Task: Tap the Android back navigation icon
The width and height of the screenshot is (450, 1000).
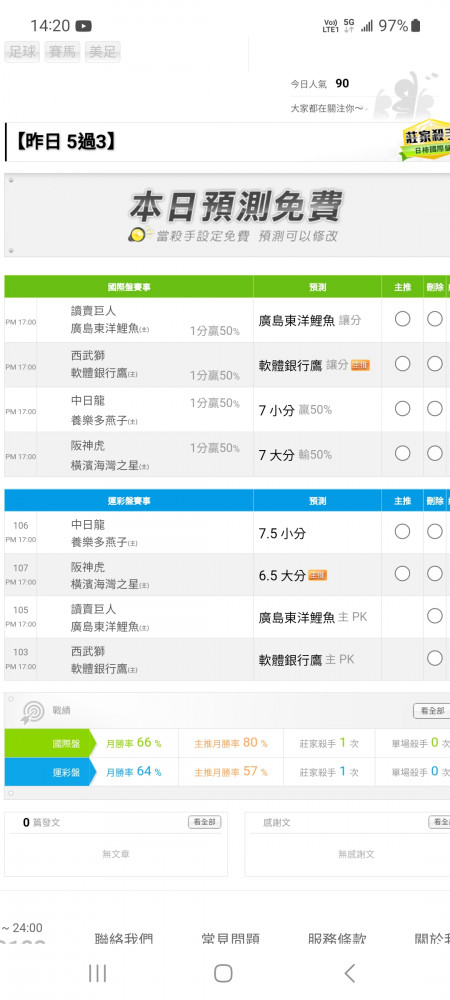Action: [349, 973]
